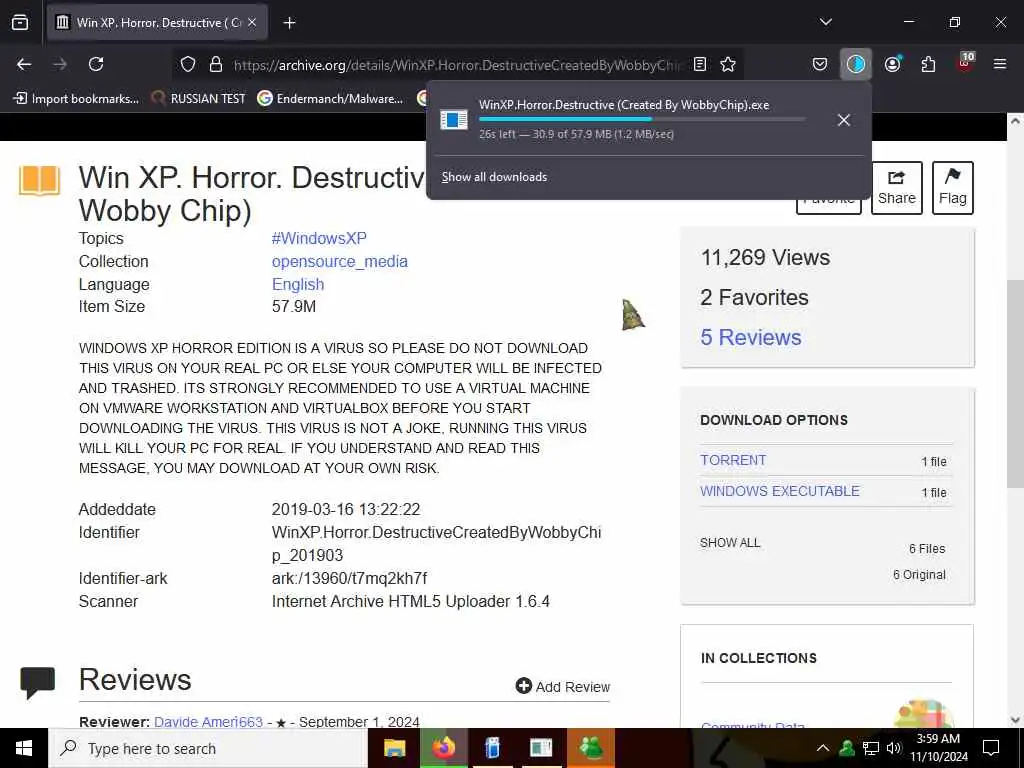1024x768 pixels.
Task: Jump to 5 Reviews link
Action: 750,337
